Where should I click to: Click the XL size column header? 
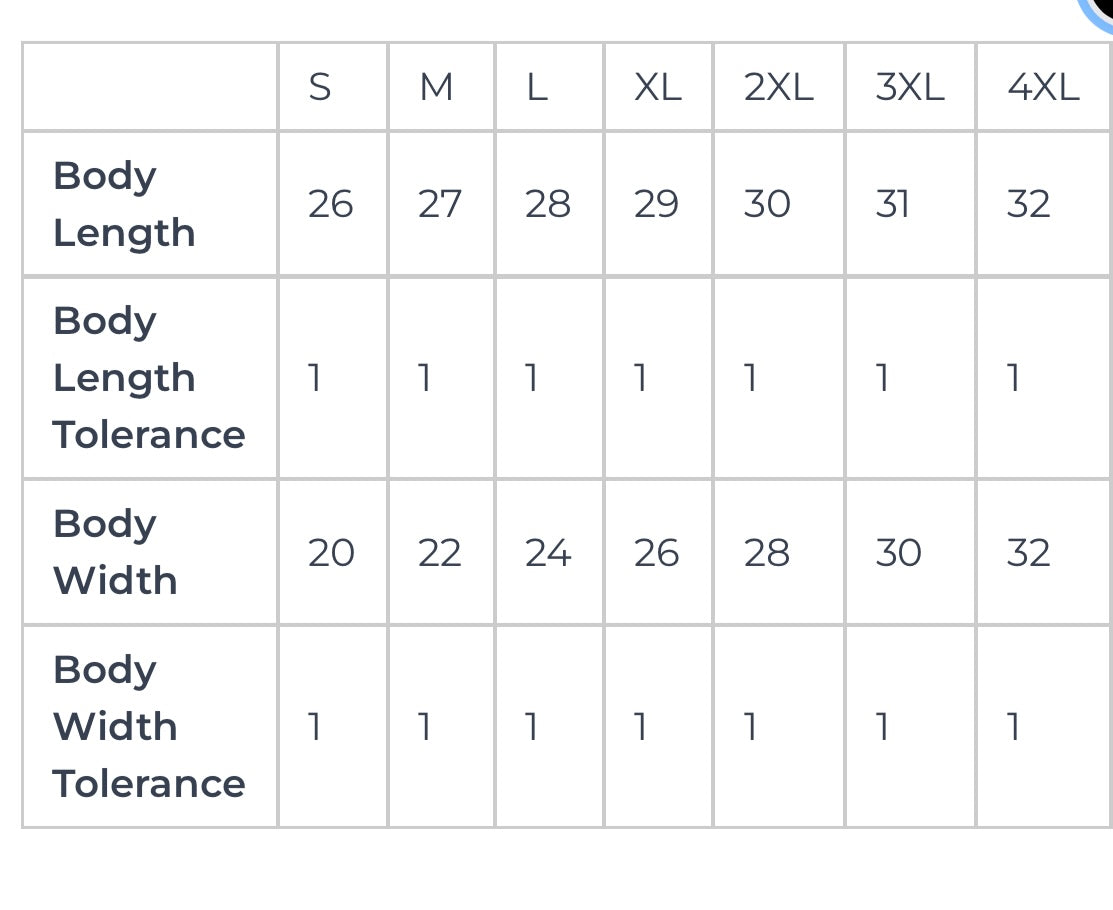pyautogui.click(x=657, y=88)
